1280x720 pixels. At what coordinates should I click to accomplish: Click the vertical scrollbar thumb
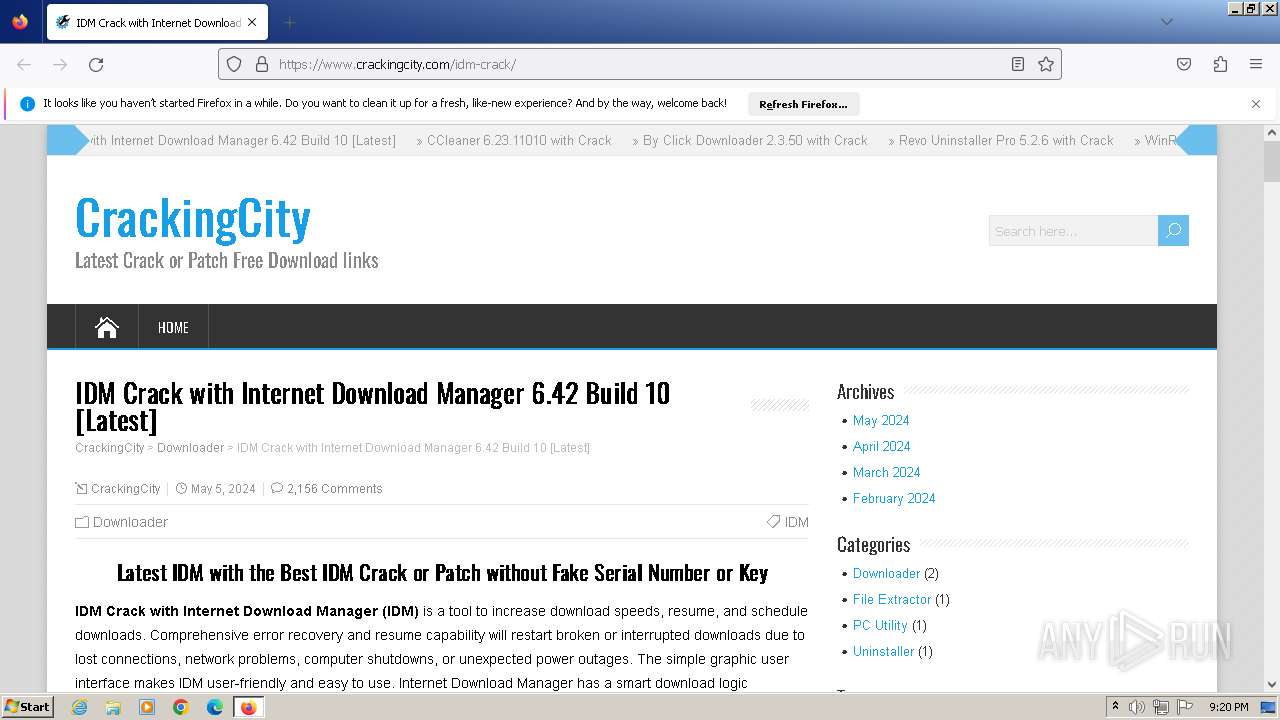click(x=1272, y=162)
